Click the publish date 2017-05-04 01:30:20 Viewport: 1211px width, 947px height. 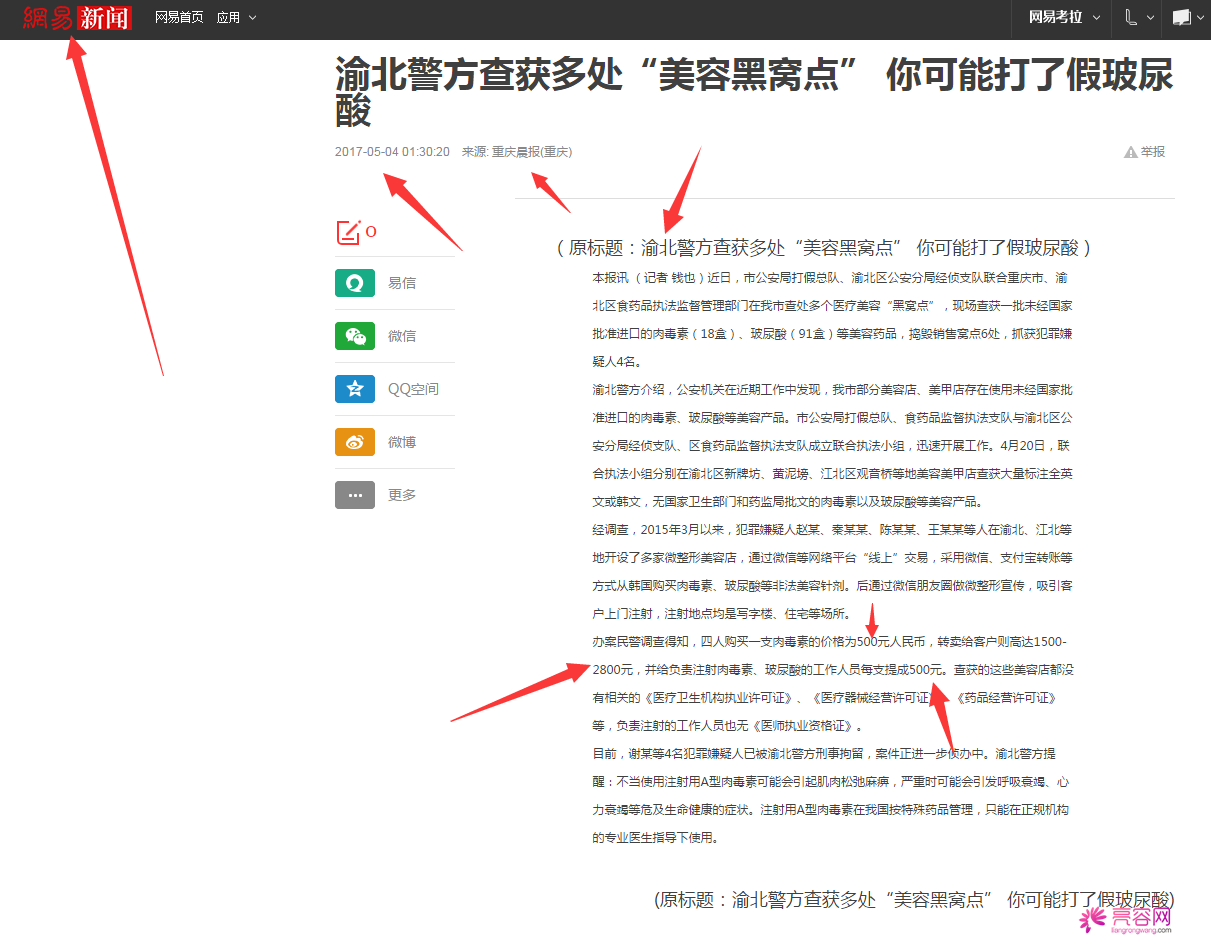pos(392,152)
